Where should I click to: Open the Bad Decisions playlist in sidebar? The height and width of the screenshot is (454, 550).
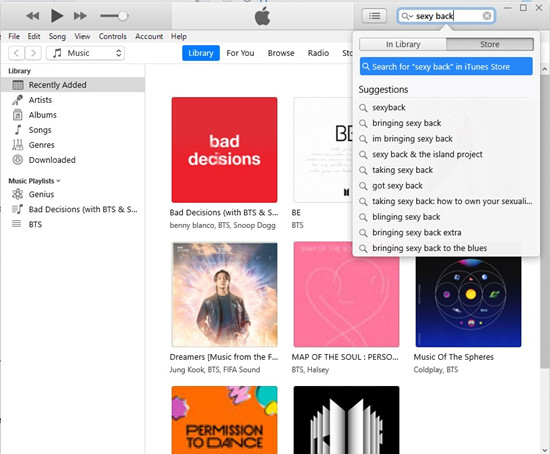point(72,209)
